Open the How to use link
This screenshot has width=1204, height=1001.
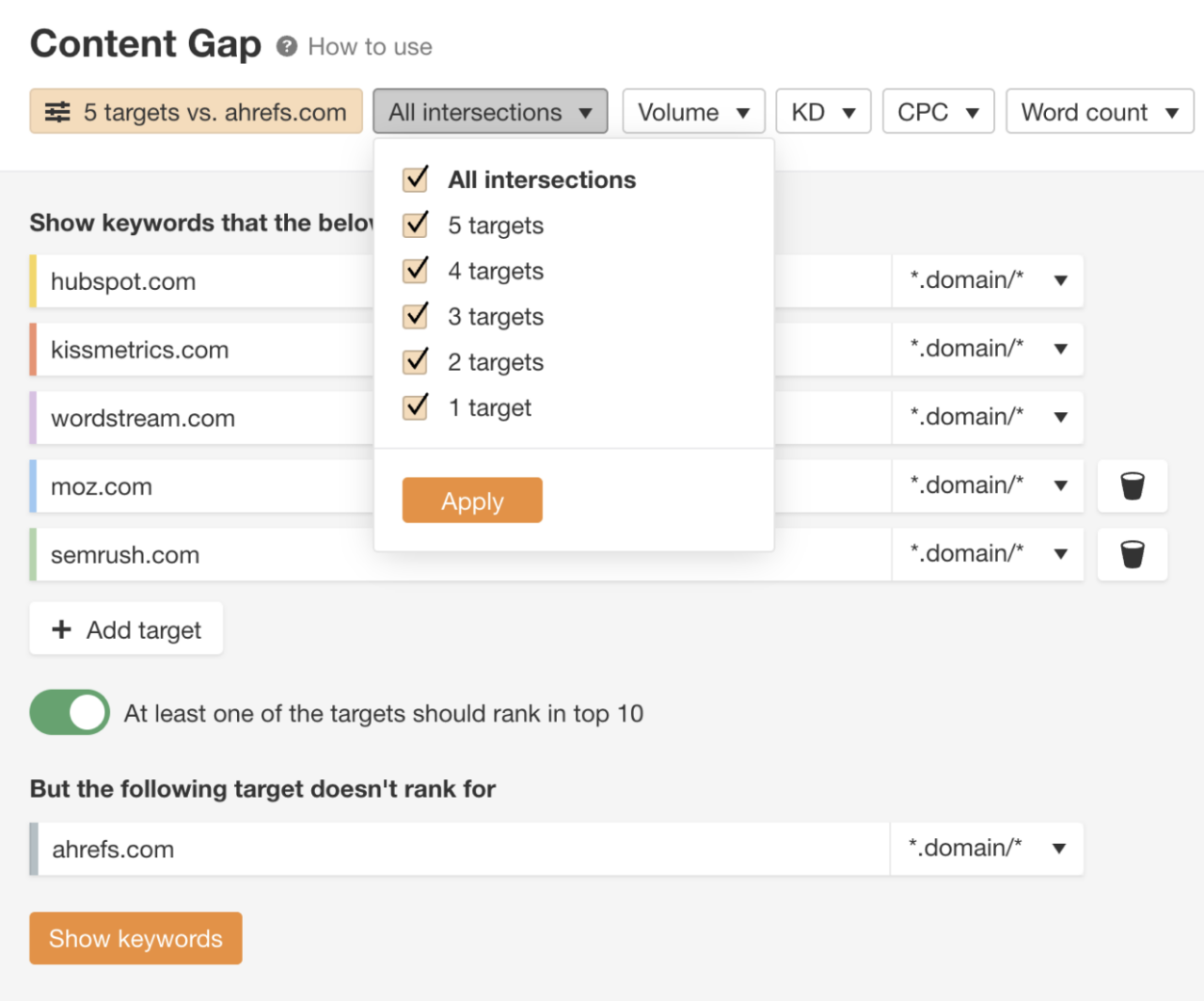click(370, 46)
